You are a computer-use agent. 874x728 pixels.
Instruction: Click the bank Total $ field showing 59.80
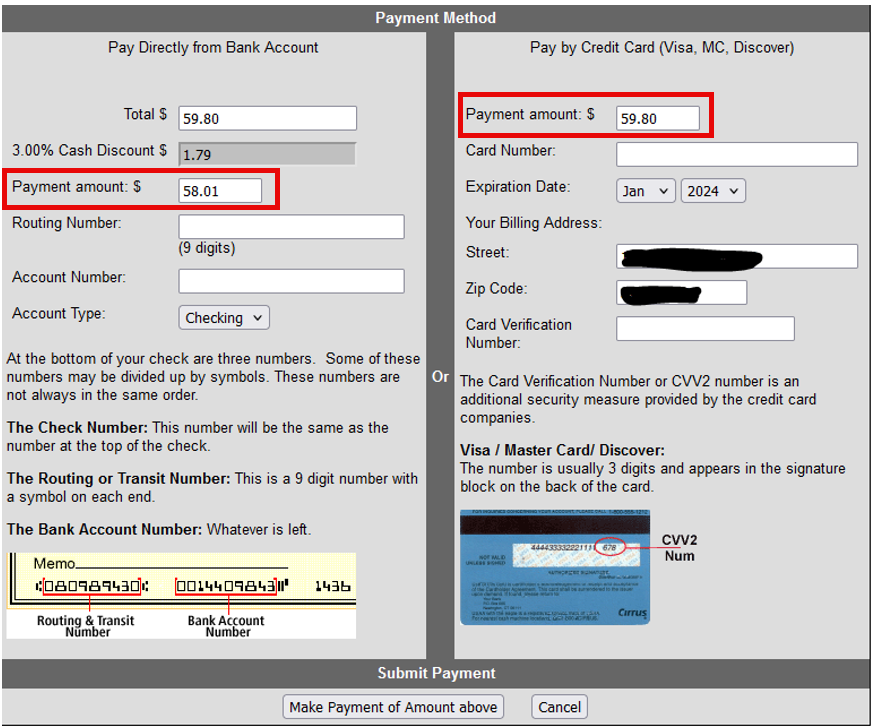pos(267,118)
